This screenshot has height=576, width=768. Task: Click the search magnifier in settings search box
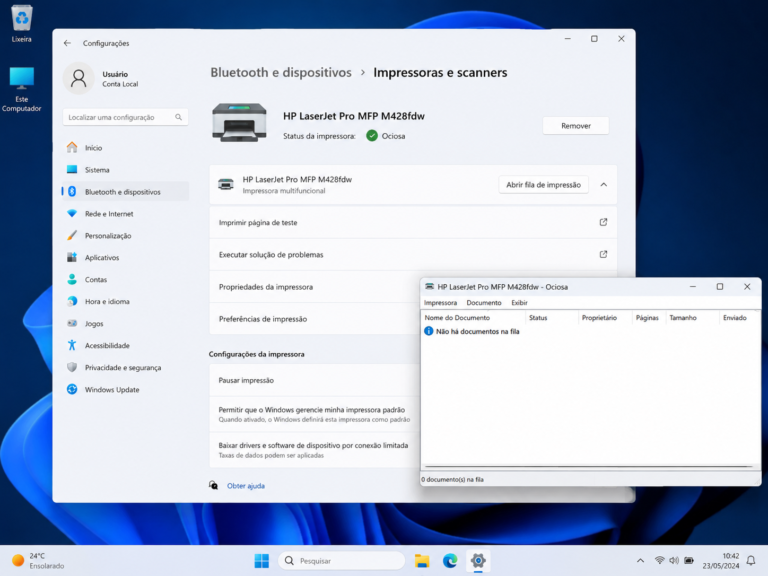pyautogui.click(x=178, y=117)
